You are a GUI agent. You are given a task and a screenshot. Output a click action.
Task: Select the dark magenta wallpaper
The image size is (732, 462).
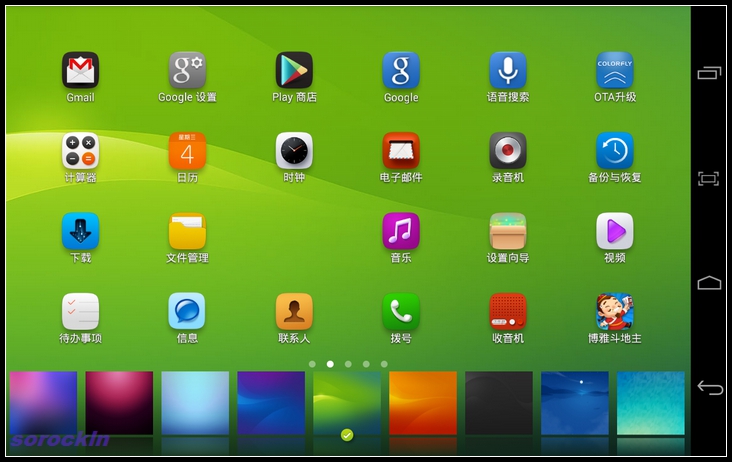119,403
